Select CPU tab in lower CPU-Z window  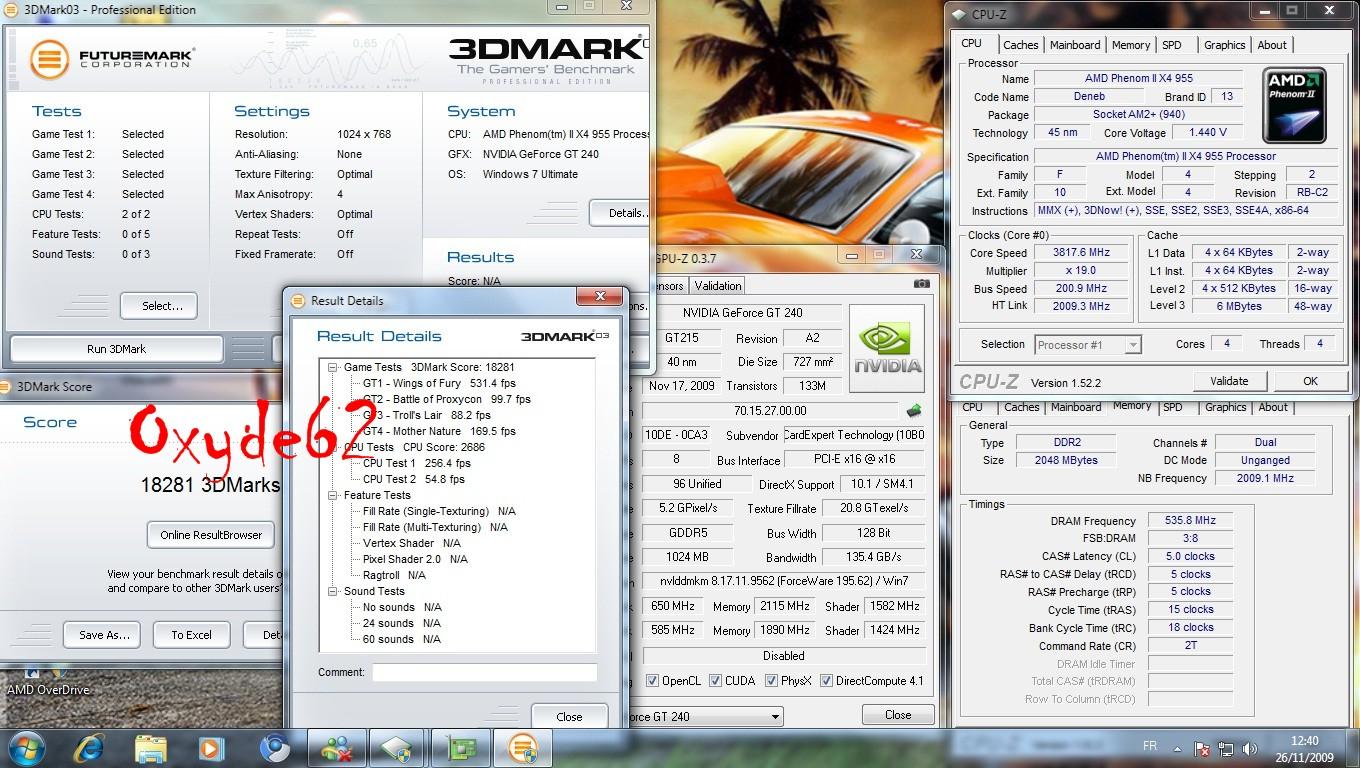tap(972, 407)
